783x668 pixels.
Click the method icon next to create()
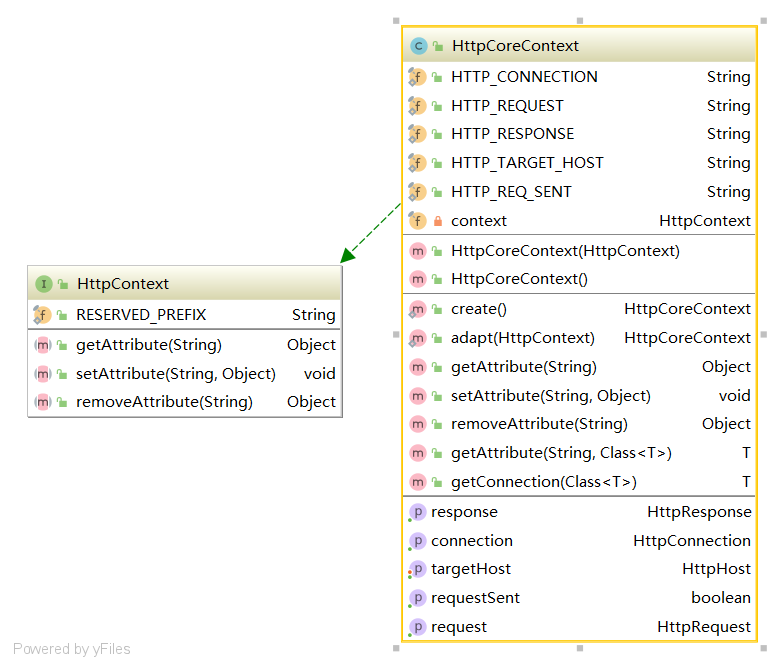417,310
